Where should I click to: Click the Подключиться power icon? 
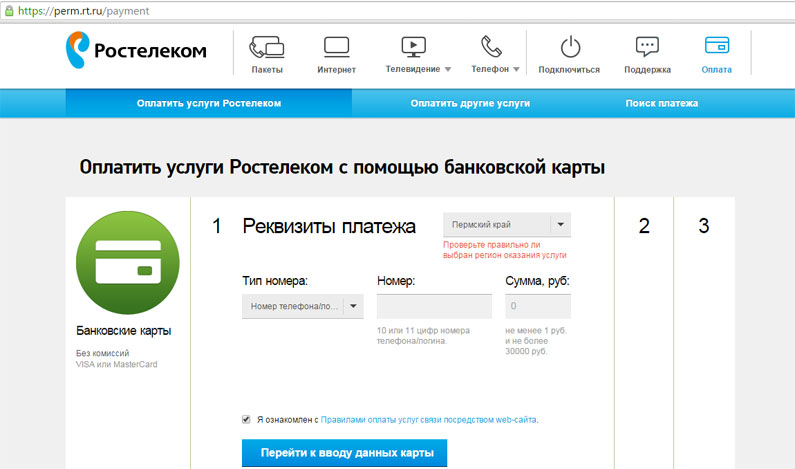pos(569,47)
